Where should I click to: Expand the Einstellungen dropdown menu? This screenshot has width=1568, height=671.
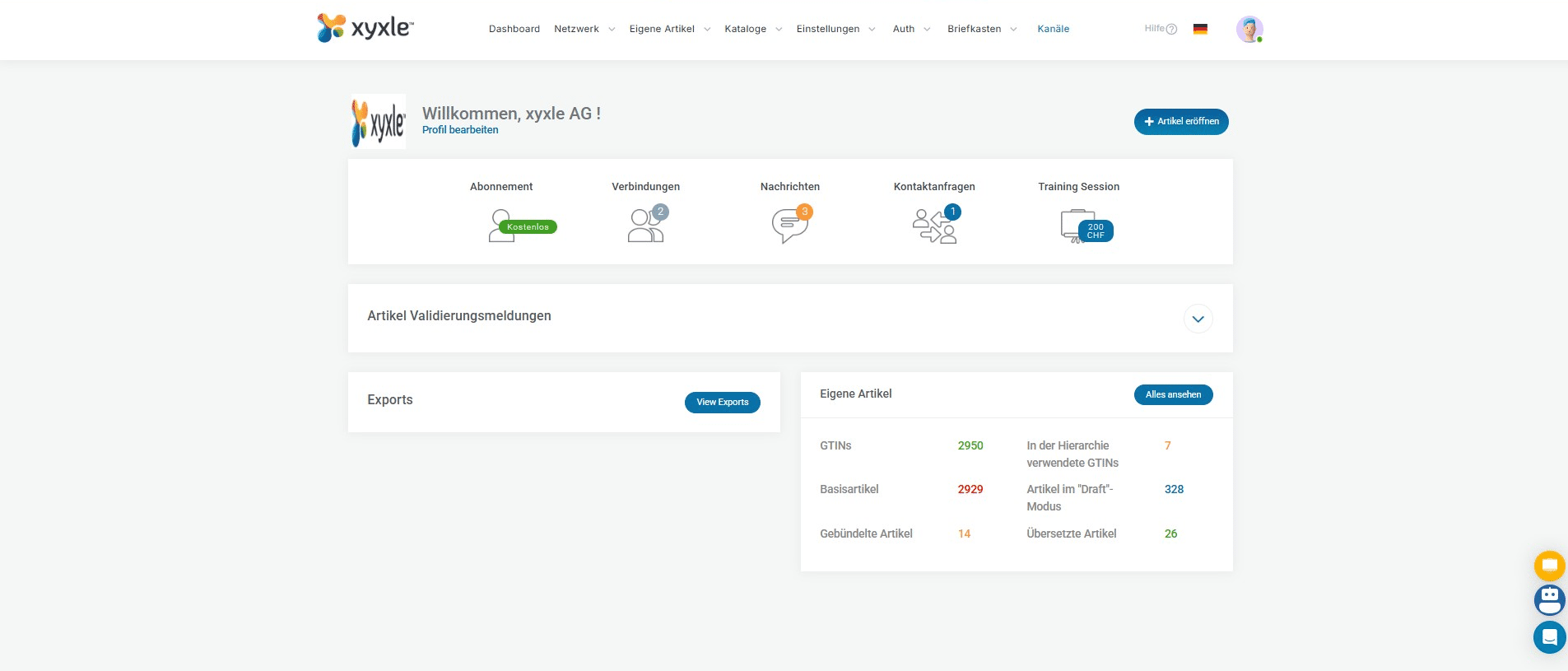835,29
